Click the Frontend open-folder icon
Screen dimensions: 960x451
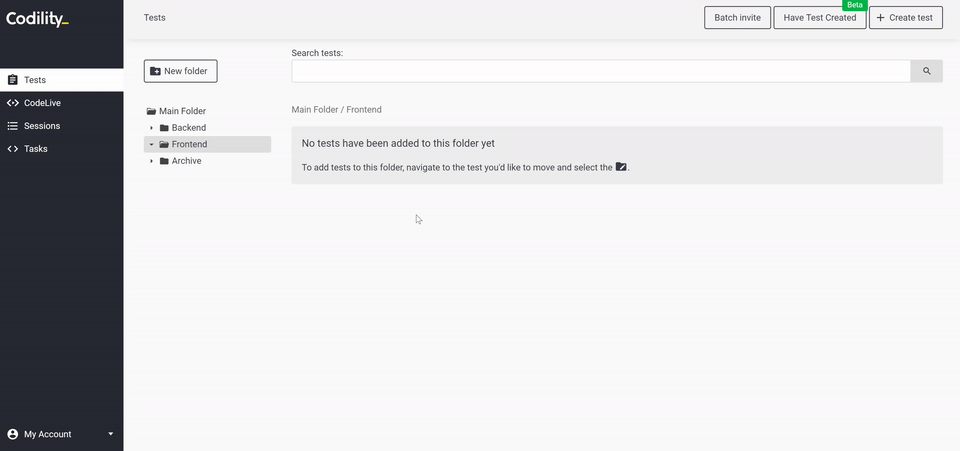click(164, 144)
